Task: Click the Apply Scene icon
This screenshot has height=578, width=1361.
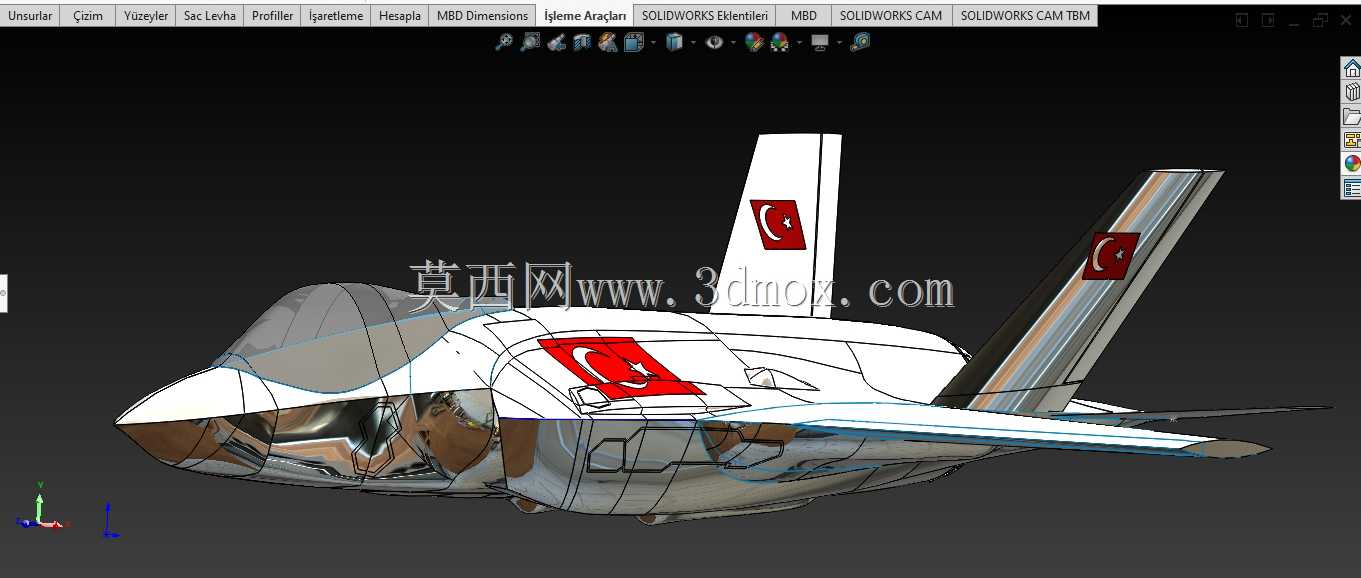Action: [779, 42]
